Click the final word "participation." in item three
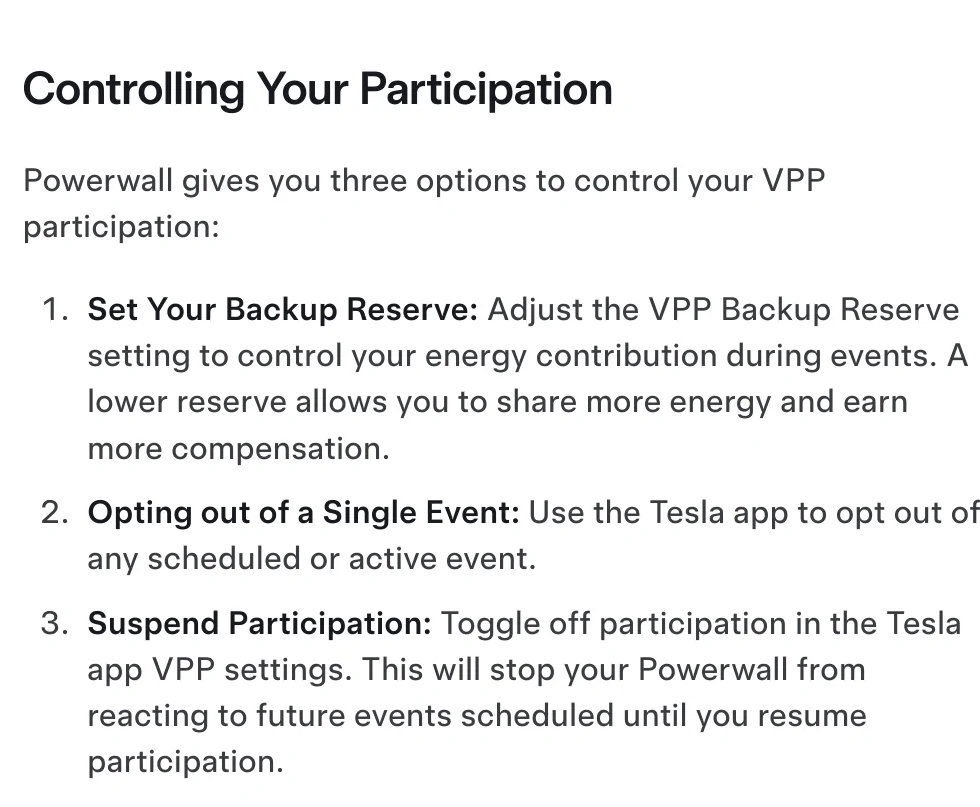Screen dimensions: 980x807 coord(186,762)
